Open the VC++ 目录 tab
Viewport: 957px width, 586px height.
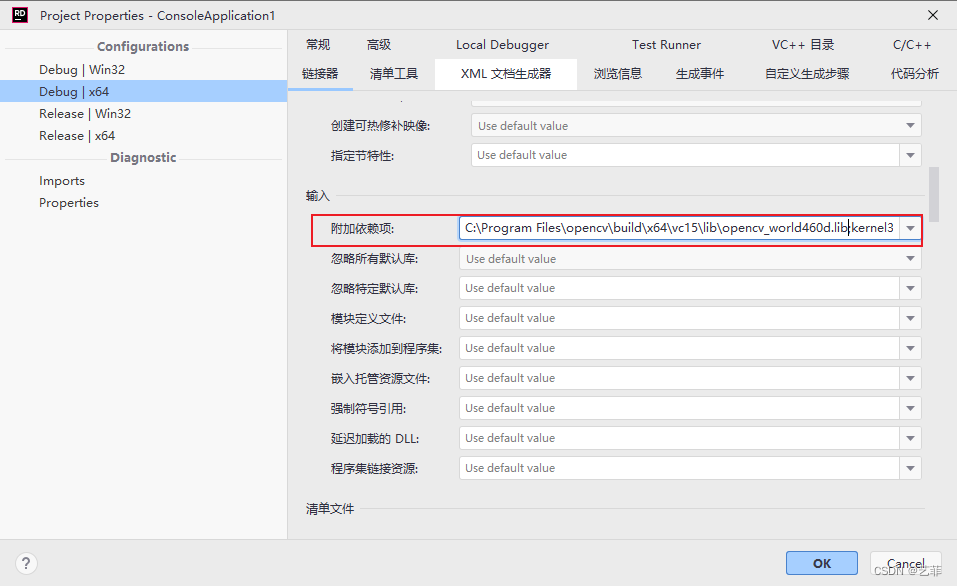tap(802, 45)
